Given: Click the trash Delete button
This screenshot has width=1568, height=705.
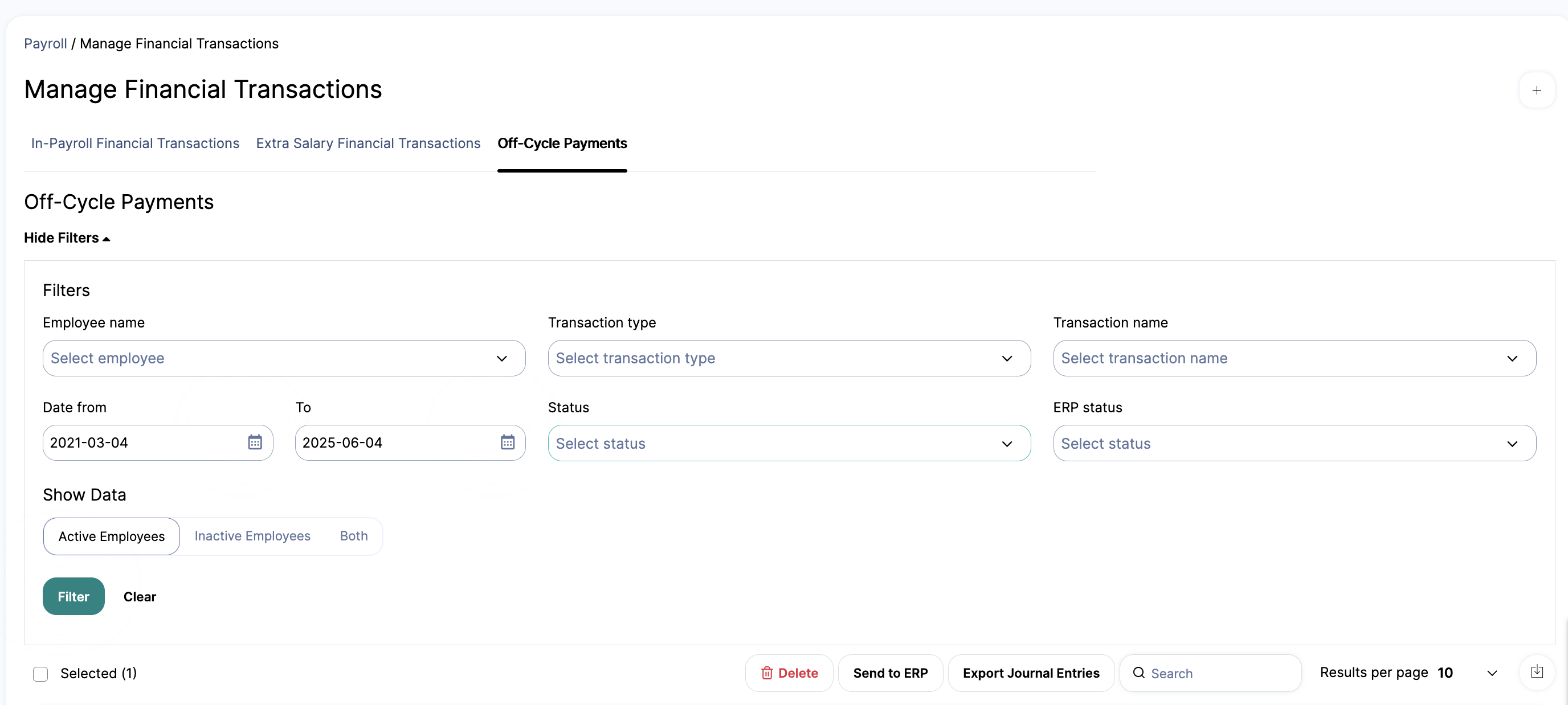Looking at the screenshot, I should [789, 673].
